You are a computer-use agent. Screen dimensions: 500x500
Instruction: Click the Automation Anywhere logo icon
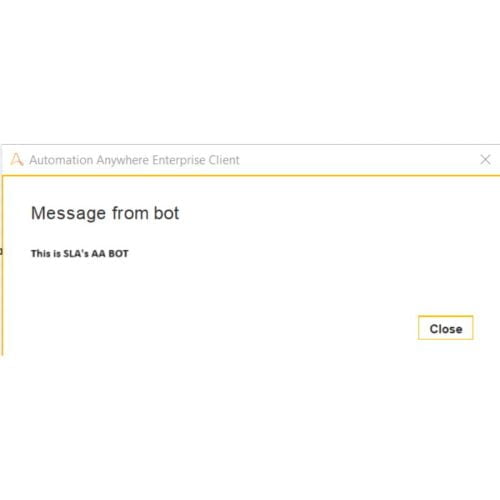pos(17,159)
